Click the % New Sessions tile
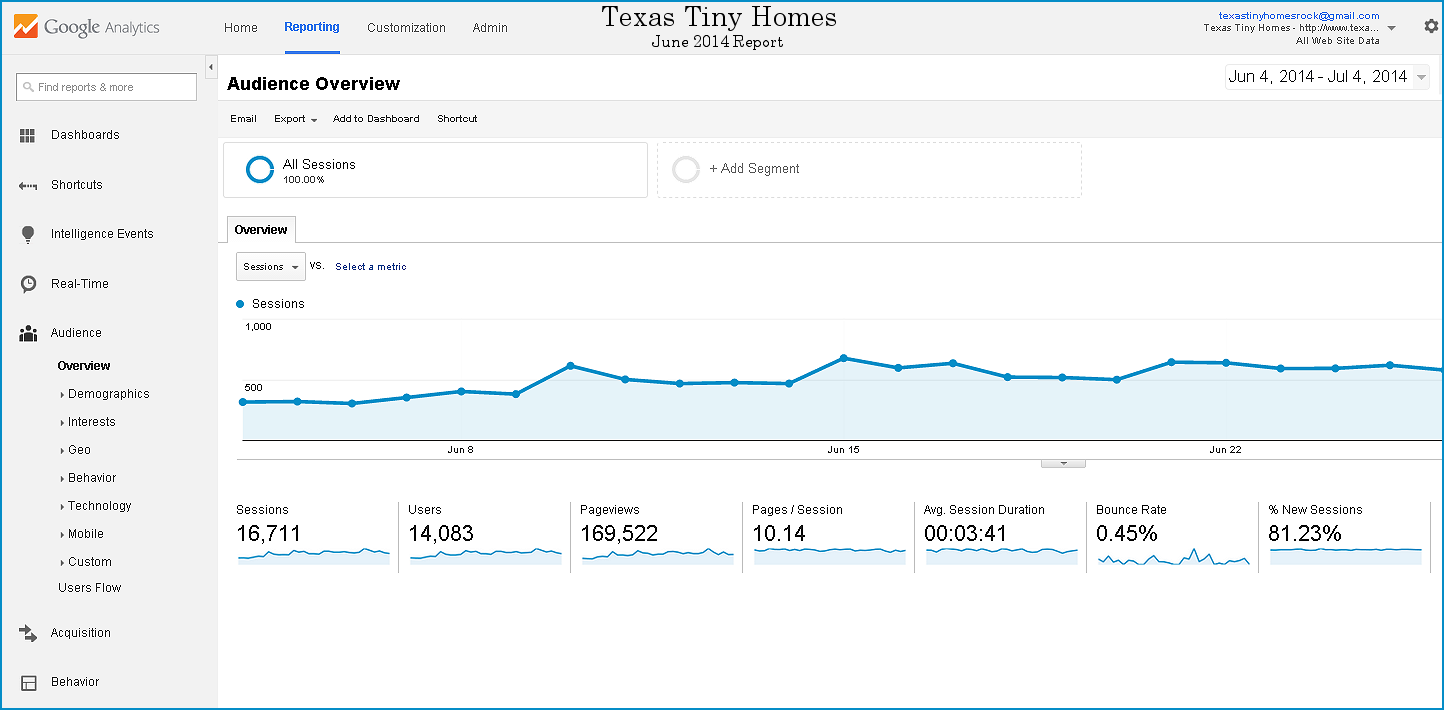This screenshot has height=710, width=1444. click(1345, 536)
